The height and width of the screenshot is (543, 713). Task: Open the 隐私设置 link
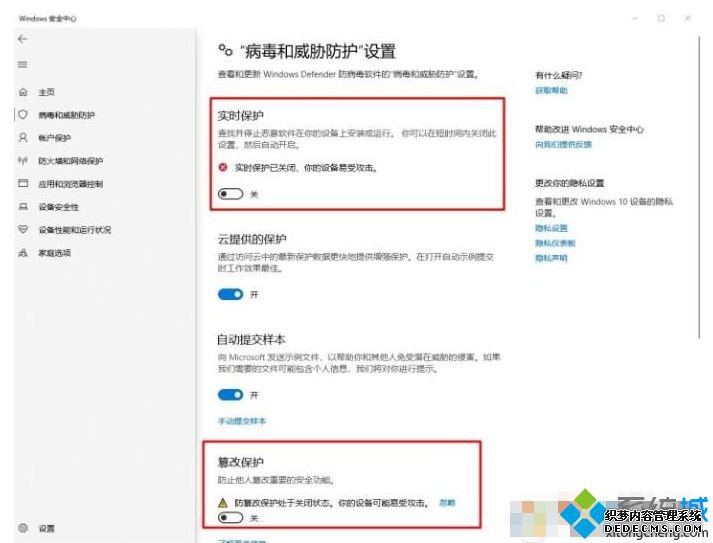click(551, 228)
